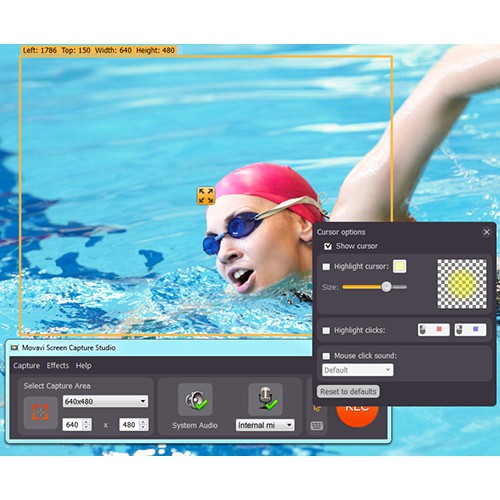Increase height with the 480 field's up arrow
This screenshot has width=500, height=500.
[x=144, y=422]
